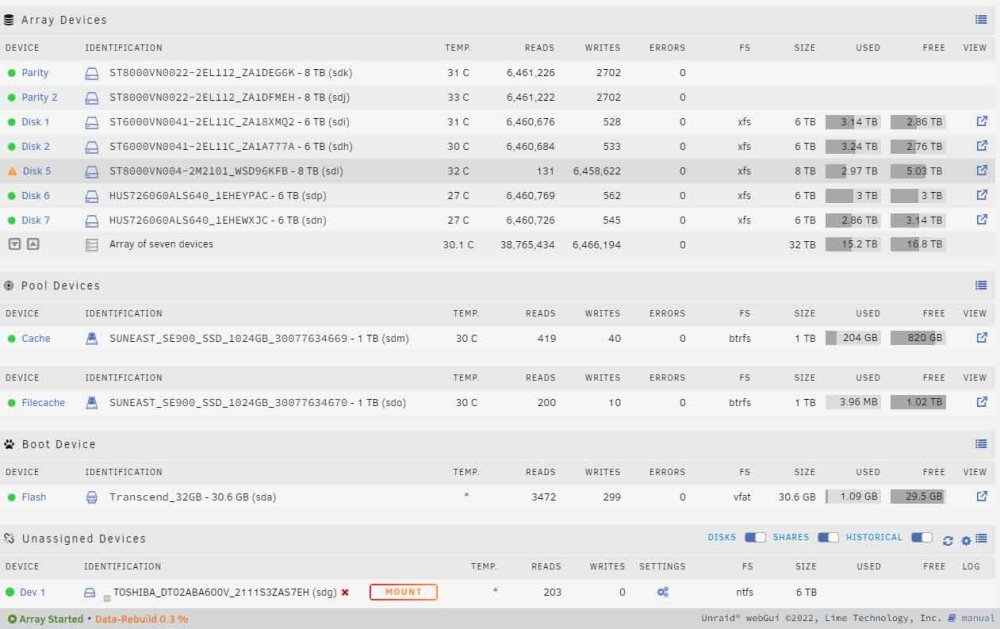This screenshot has width=1000, height=629.
Task: Click Array Started status text
Action: click(x=51, y=619)
